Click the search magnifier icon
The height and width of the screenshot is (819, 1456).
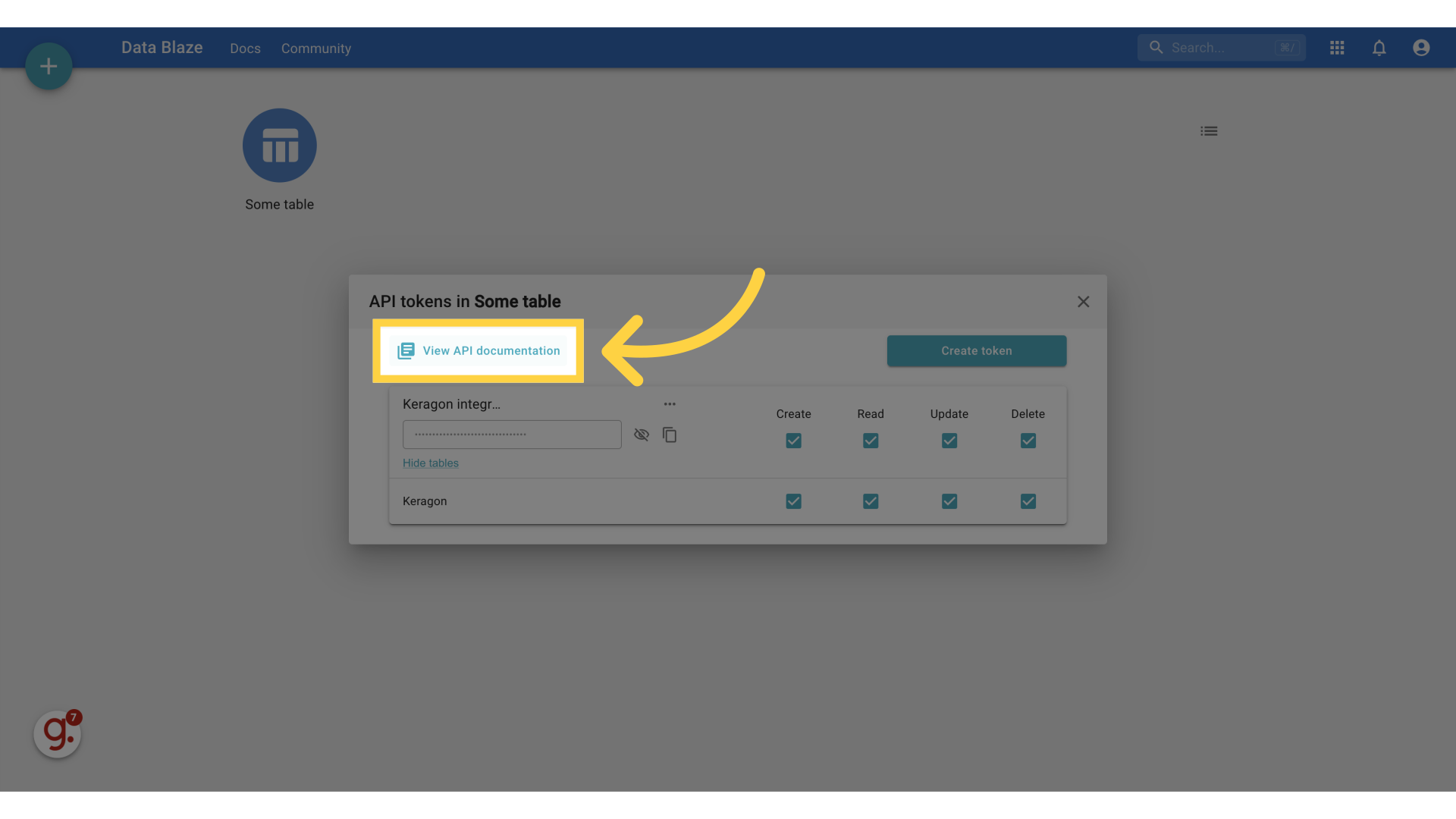pos(1156,47)
